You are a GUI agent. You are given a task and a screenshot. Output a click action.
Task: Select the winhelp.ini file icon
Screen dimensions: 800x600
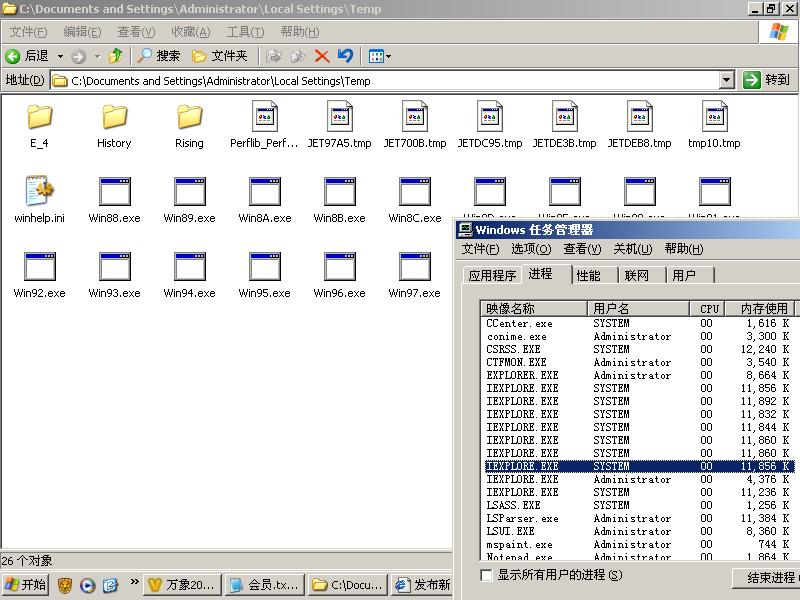[x=39, y=192]
